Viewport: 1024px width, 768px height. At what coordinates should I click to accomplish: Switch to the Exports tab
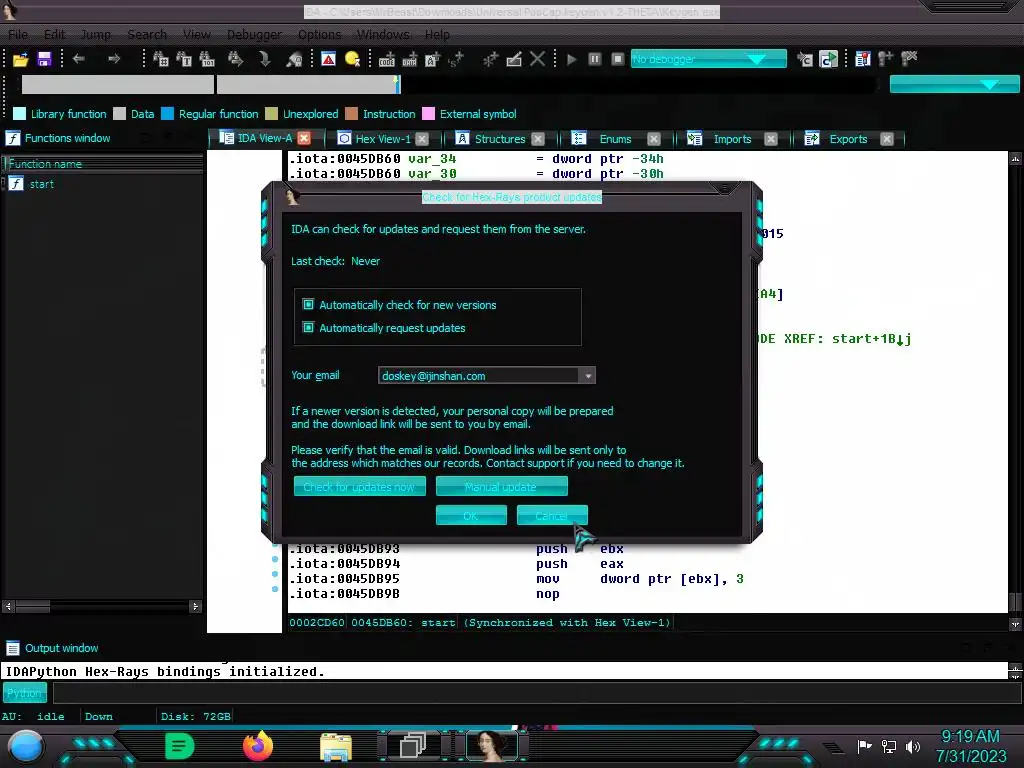[848, 139]
